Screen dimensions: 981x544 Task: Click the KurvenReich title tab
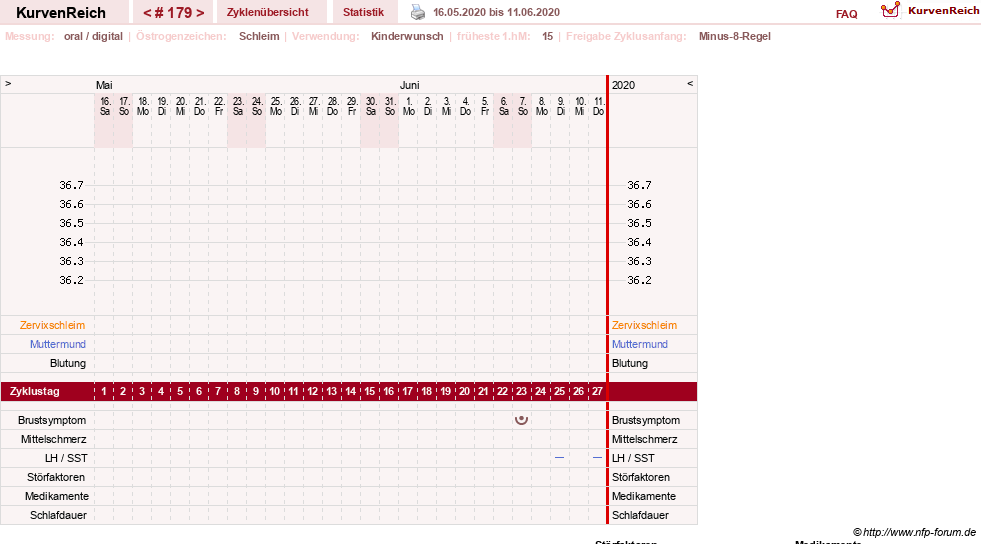(x=61, y=13)
